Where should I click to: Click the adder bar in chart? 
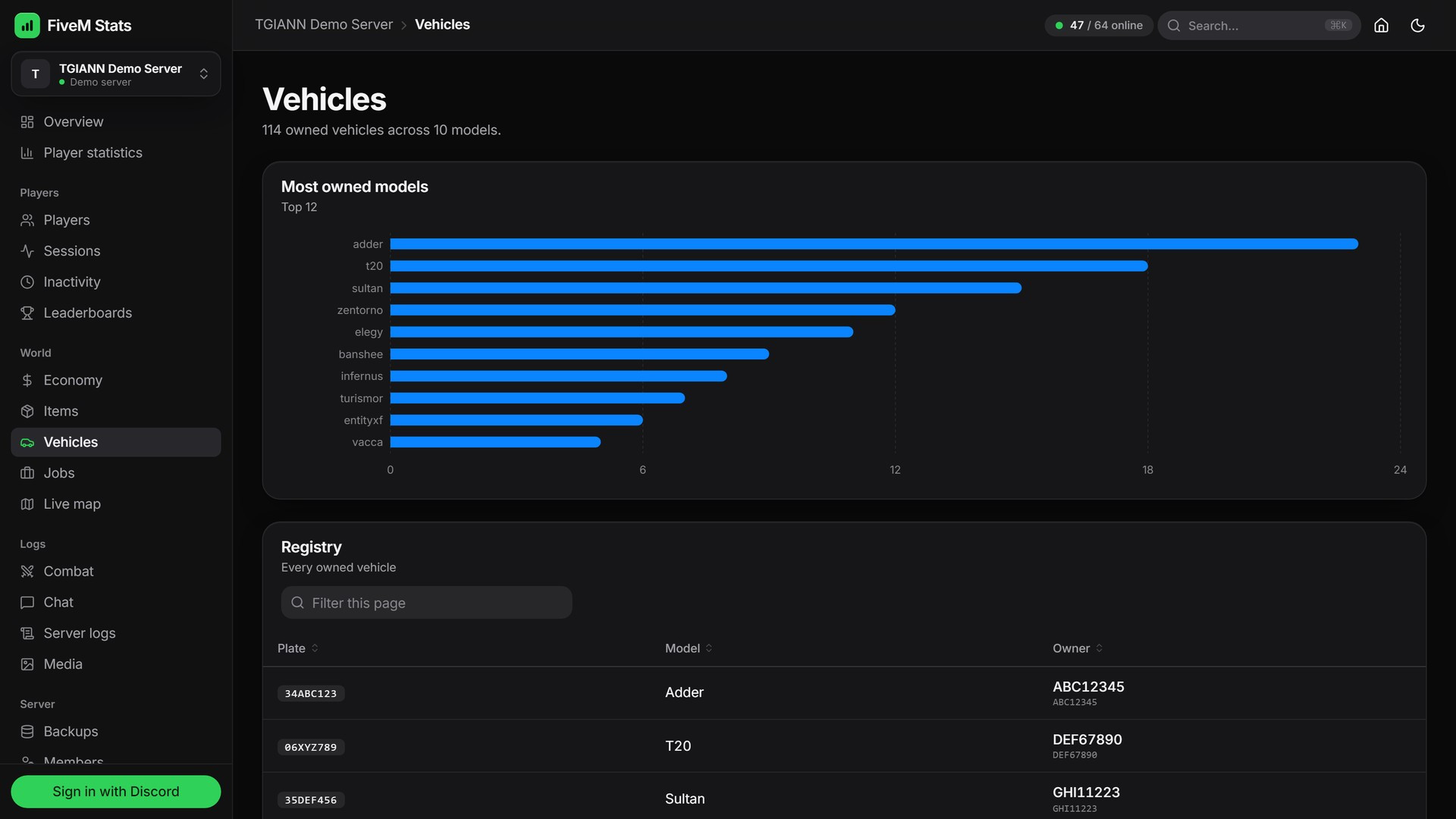click(874, 244)
